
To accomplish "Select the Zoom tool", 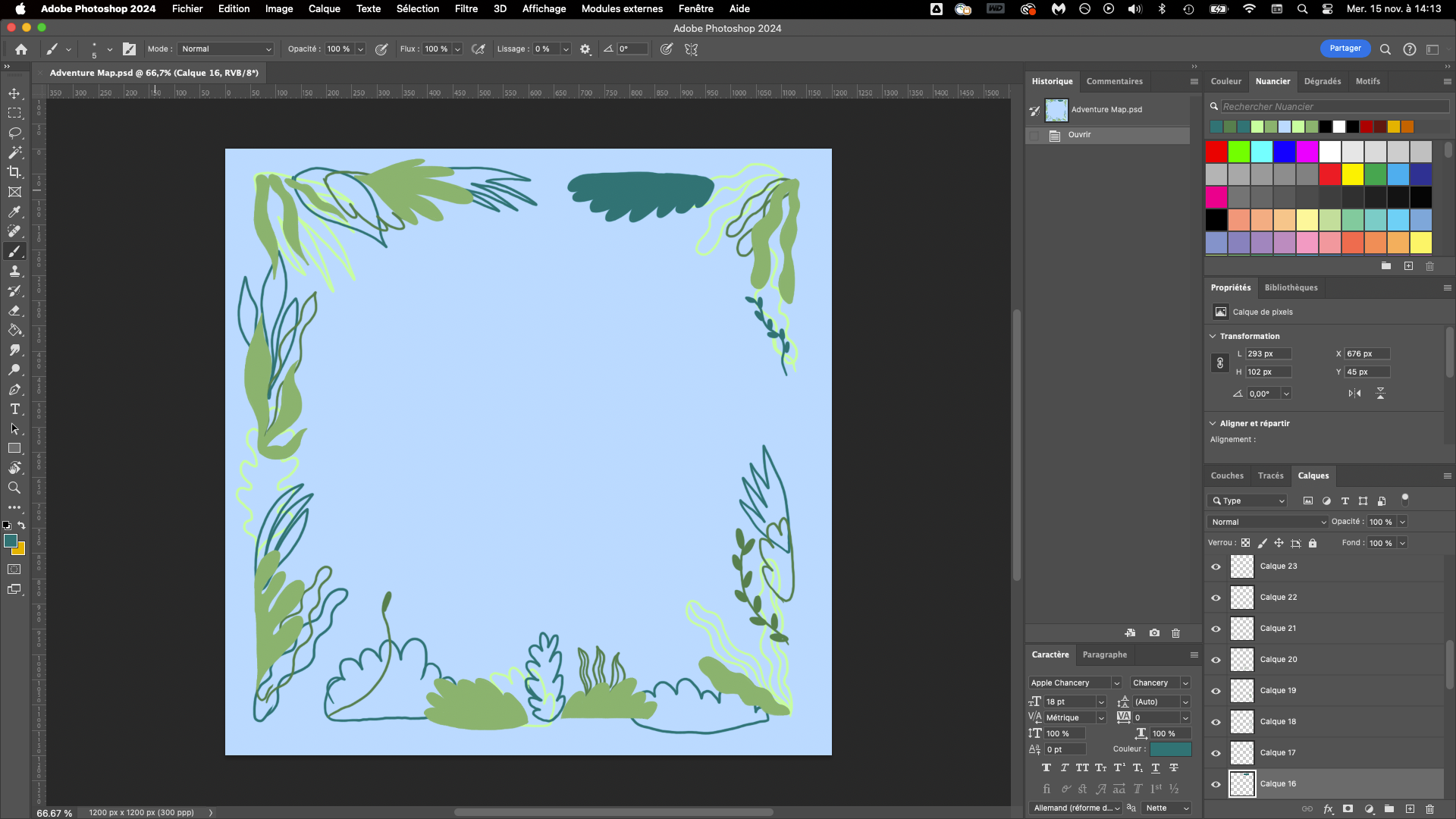I will [x=14, y=488].
